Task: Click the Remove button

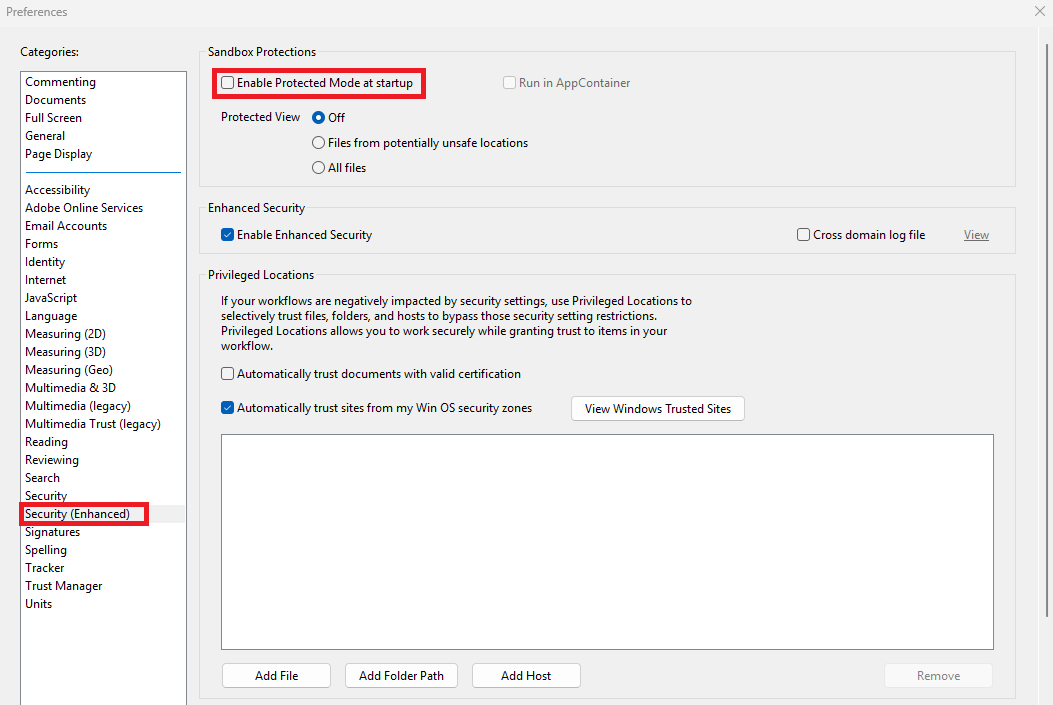Action: coord(938,675)
